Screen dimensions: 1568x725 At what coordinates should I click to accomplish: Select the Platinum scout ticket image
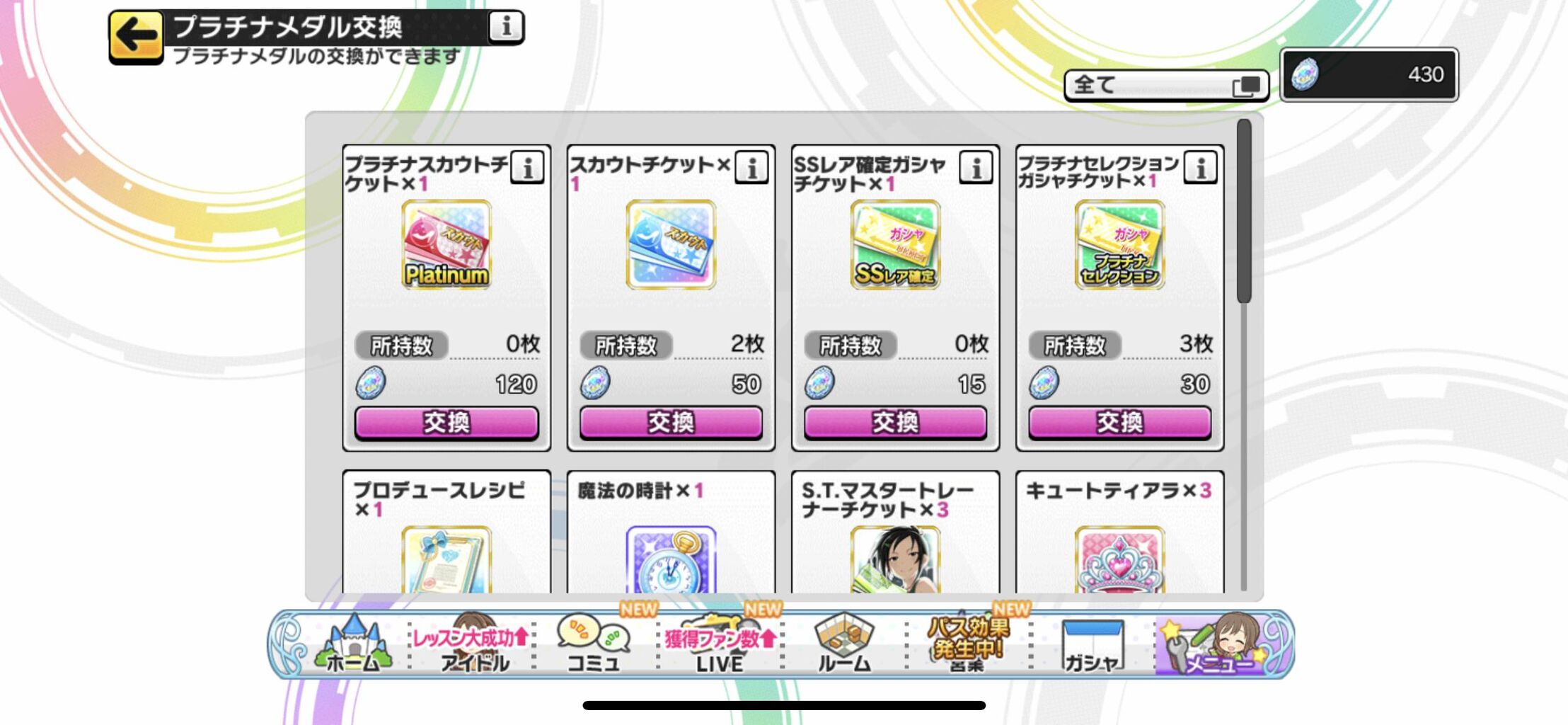(446, 244)
